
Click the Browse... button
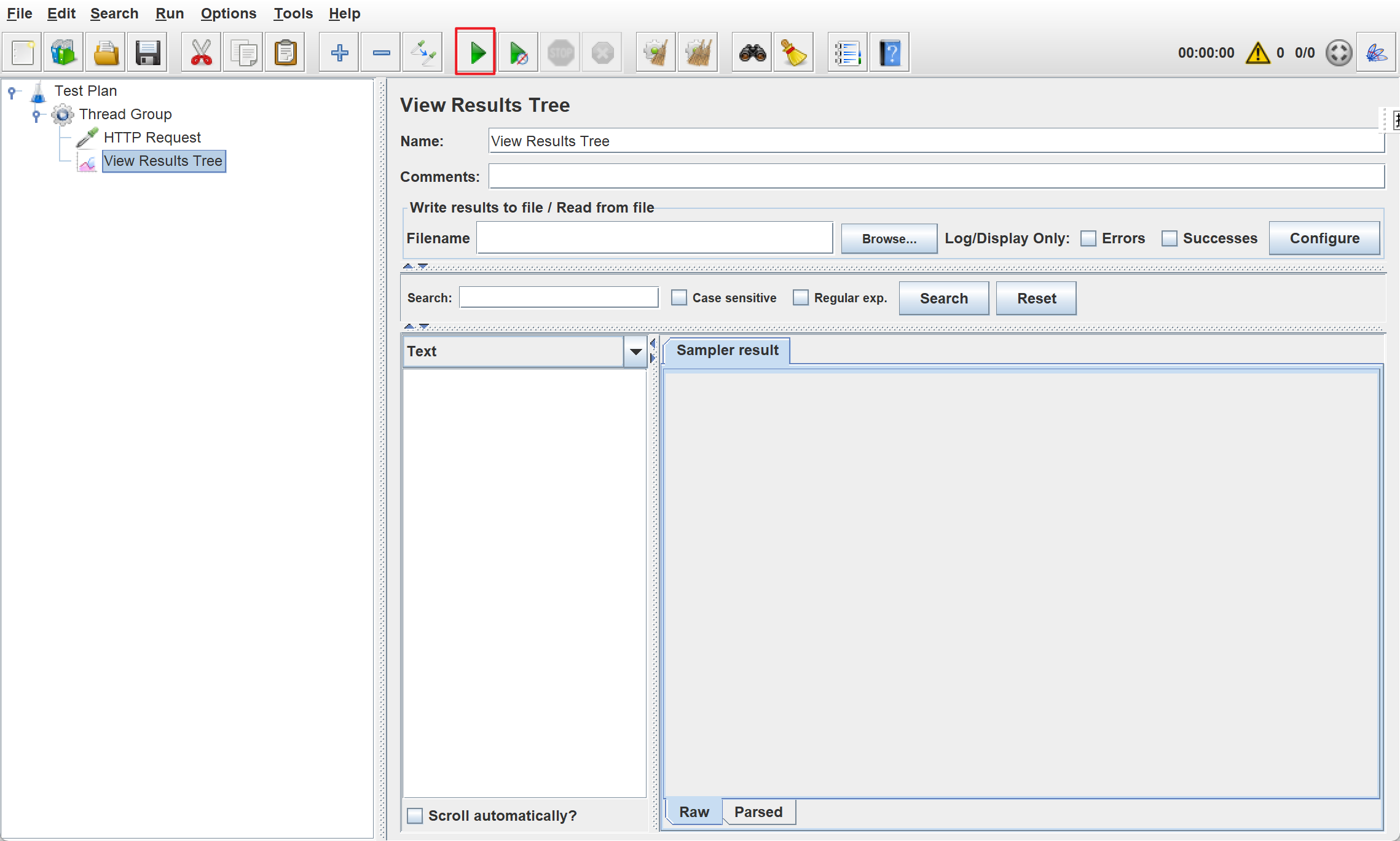tap(889, 238)
